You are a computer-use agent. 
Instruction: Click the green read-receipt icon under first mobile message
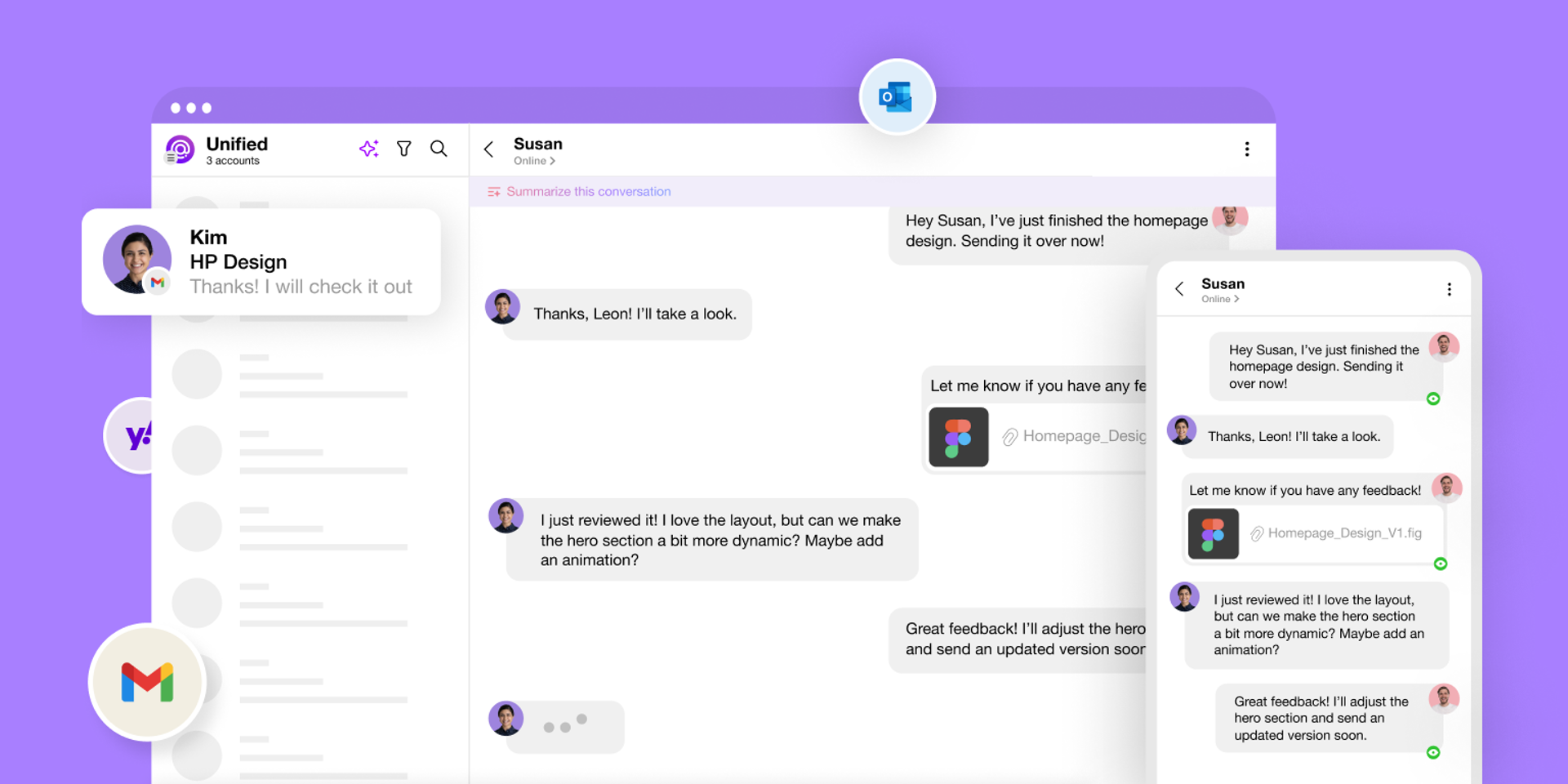[1433, 399]
